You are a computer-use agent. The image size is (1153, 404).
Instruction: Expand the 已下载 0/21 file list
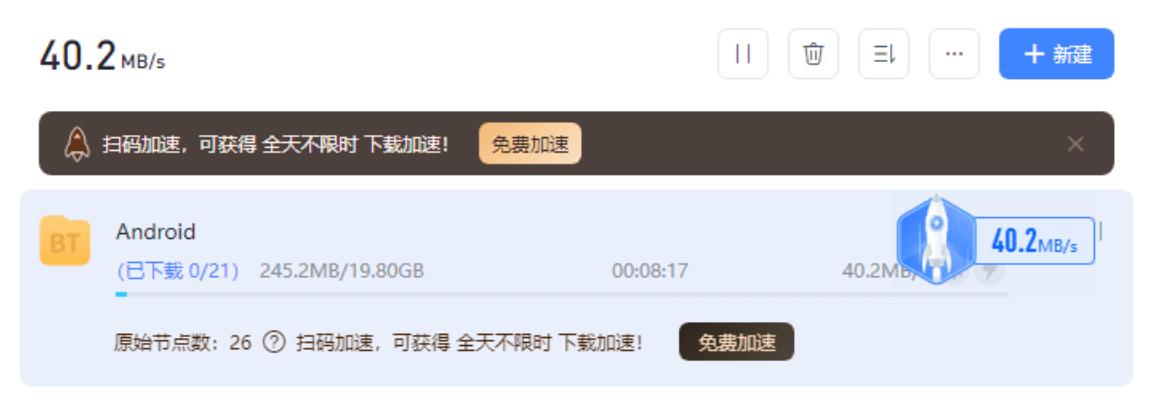tap(178, 271)
